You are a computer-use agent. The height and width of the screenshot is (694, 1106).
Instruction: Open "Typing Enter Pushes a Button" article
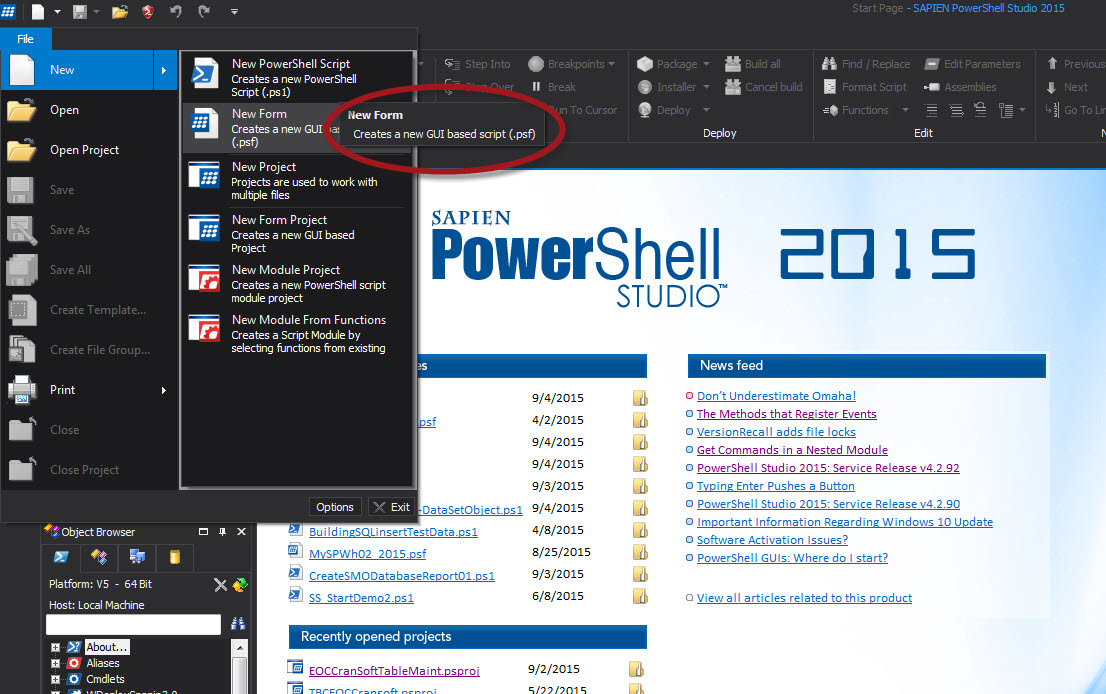(775, 486)
